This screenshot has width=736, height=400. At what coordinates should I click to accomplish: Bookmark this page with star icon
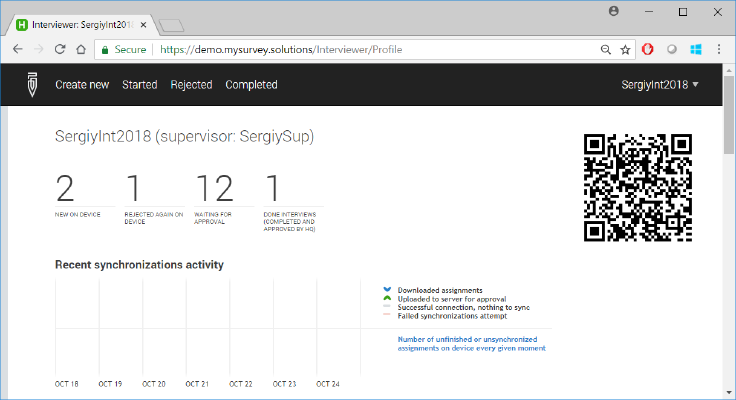[x=625, y=49]
